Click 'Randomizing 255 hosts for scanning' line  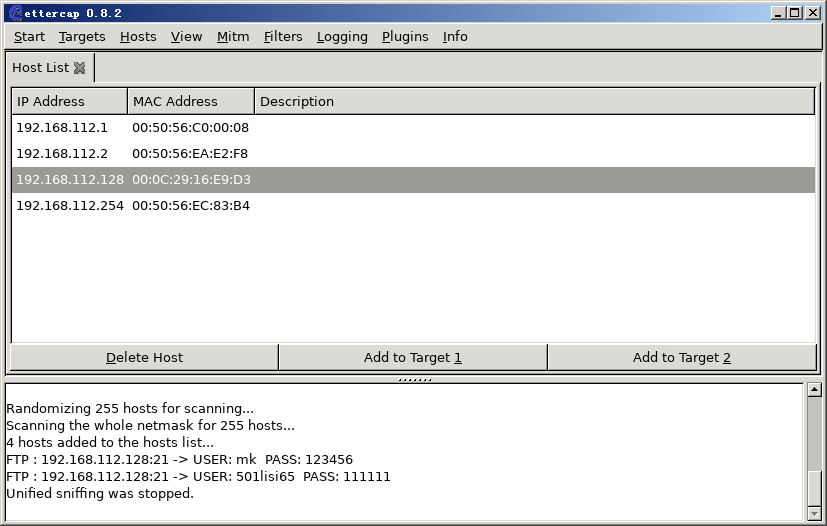[130, 408]
